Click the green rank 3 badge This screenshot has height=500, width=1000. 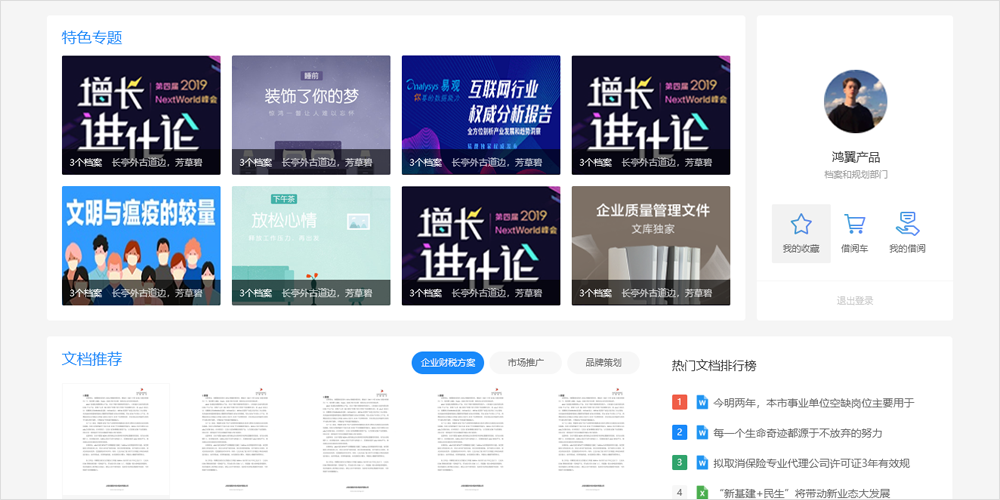[x=679, y=462]
